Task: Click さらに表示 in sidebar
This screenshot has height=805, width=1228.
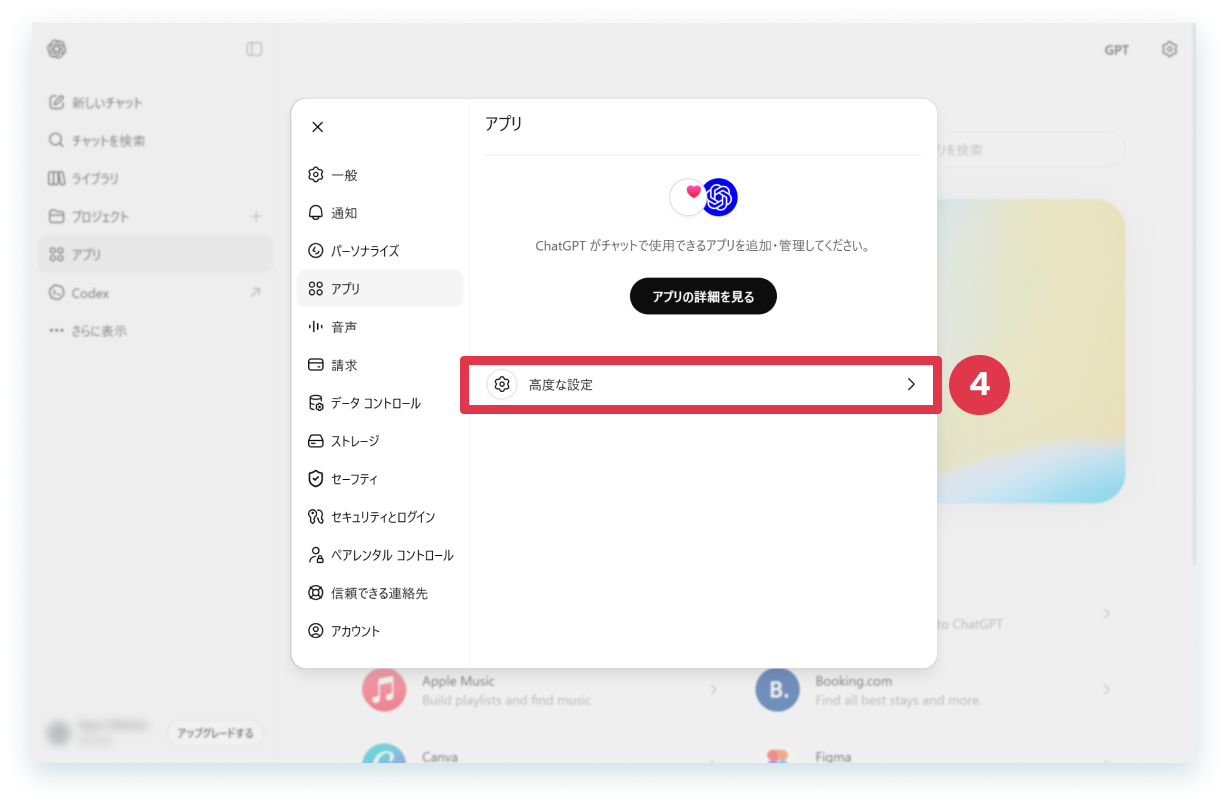Action: pyautogui.click(x=155, y=331)
